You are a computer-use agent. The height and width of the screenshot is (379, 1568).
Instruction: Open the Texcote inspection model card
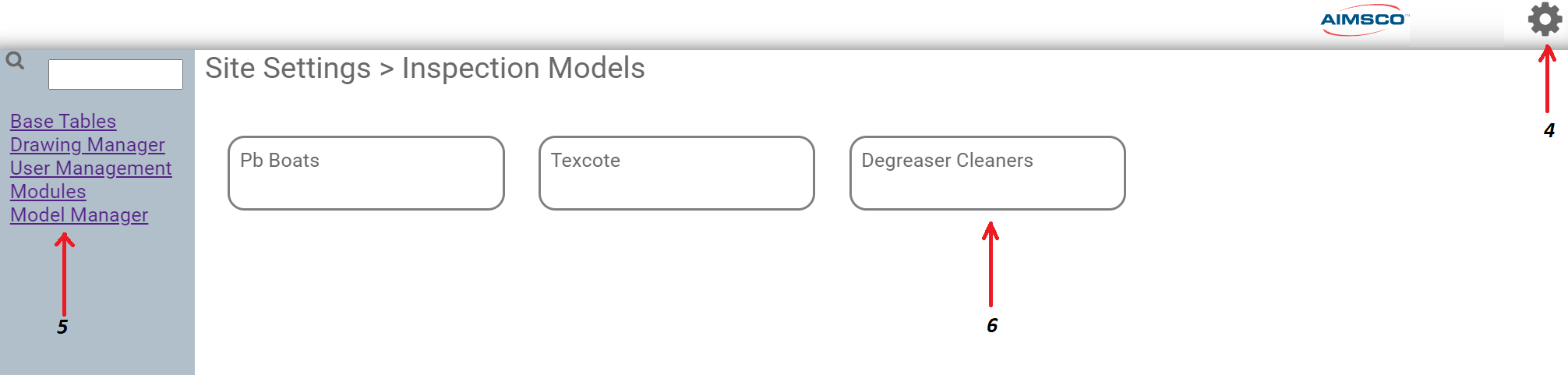click(x=676, y=173)
